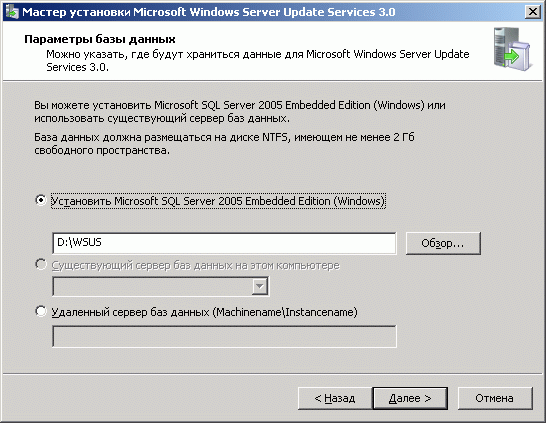Select the existing database server radio button
This screenshot has width=546, height=423.
tap(41, 265)
